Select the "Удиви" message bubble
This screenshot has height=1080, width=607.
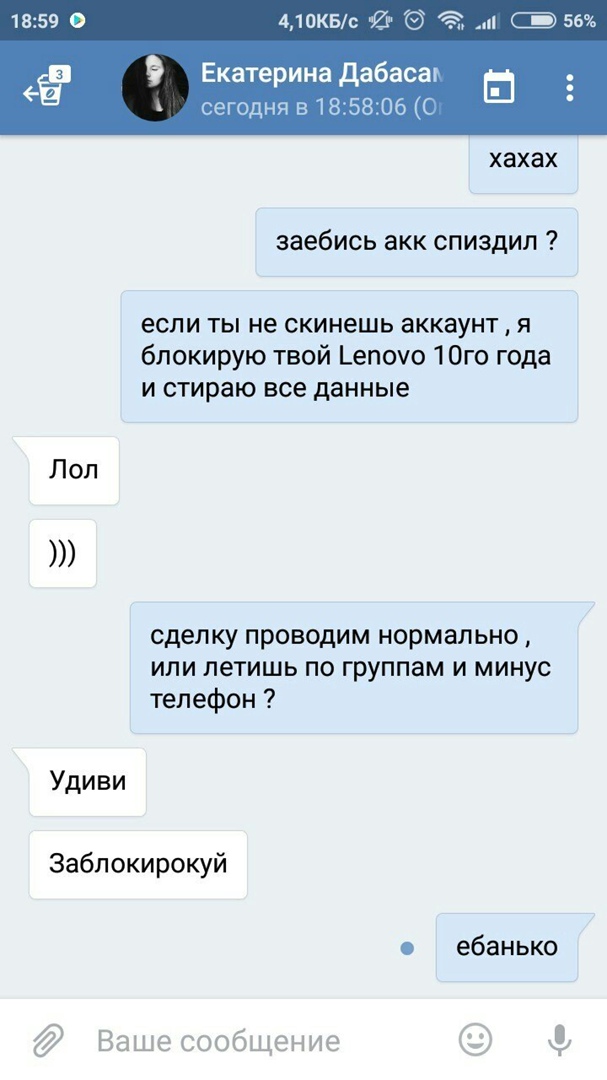[x=88, y=782]
